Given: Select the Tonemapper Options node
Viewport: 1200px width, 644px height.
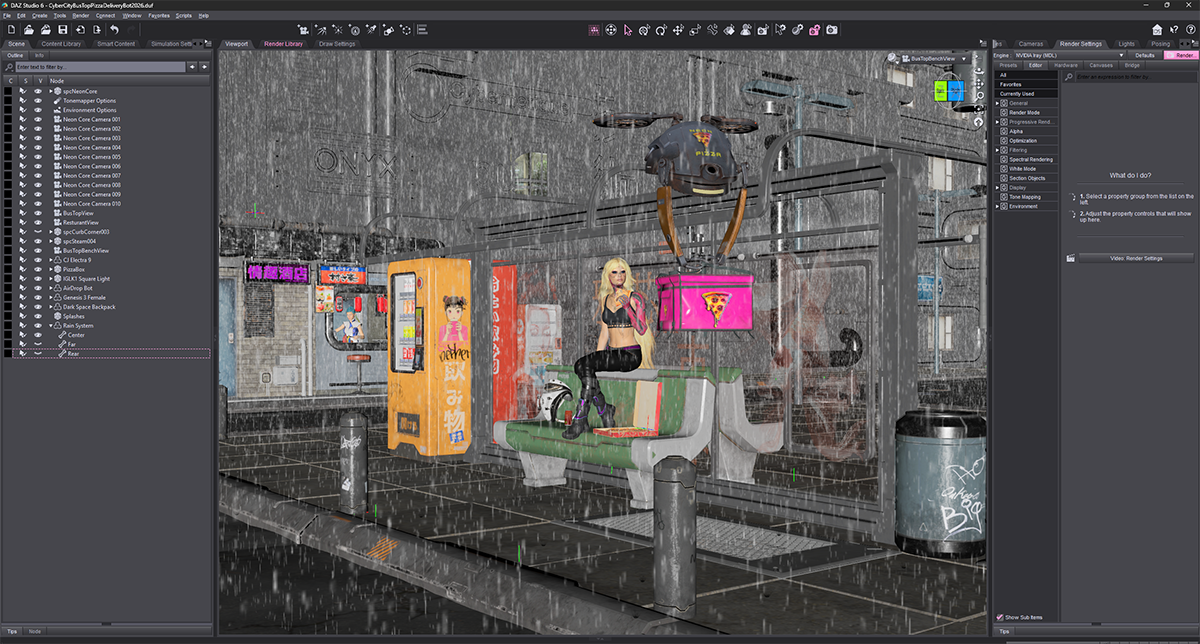Looking at the screenshot, I should tap(90, 101).
